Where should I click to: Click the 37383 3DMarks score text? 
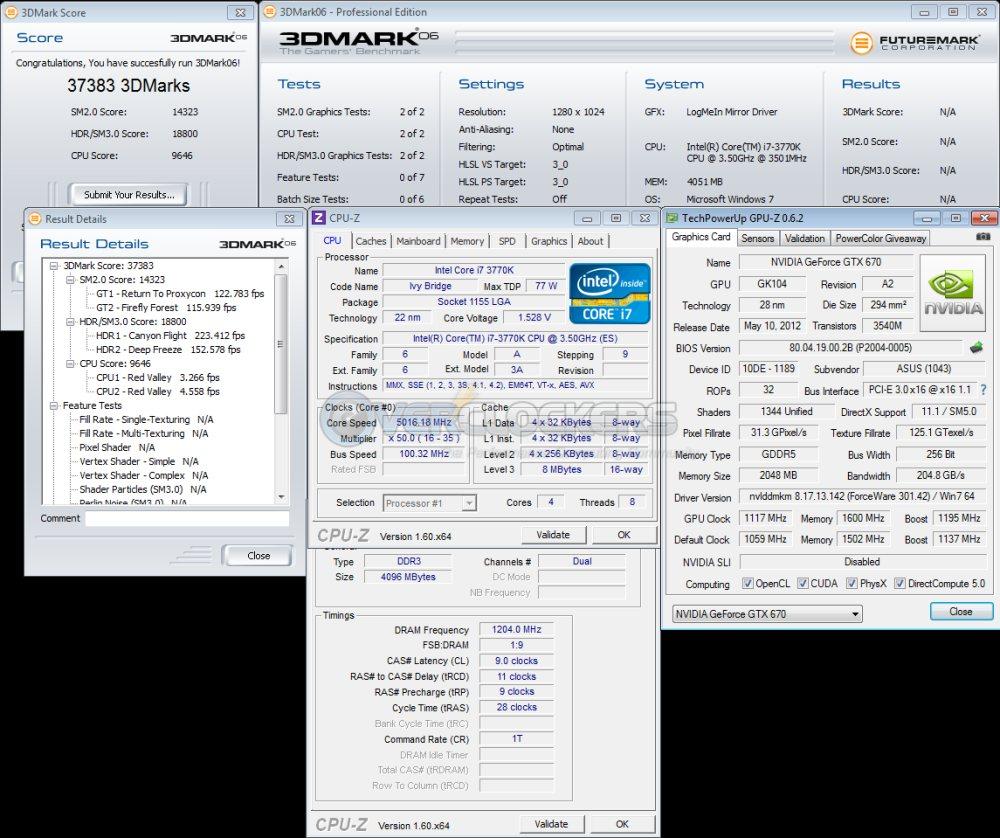tap(128, 85)
